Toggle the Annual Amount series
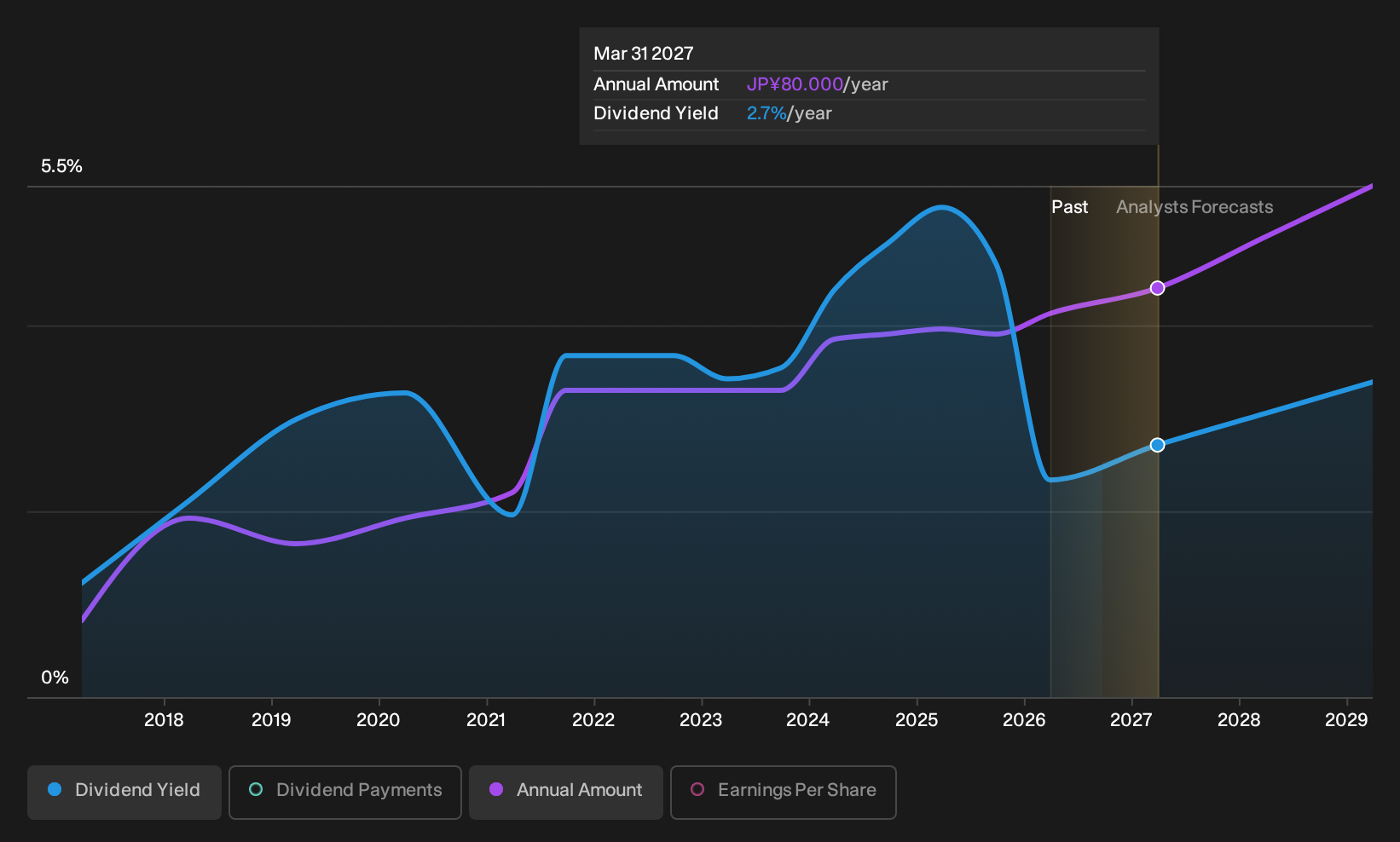 pyautogui.click(x=566, y=792)
